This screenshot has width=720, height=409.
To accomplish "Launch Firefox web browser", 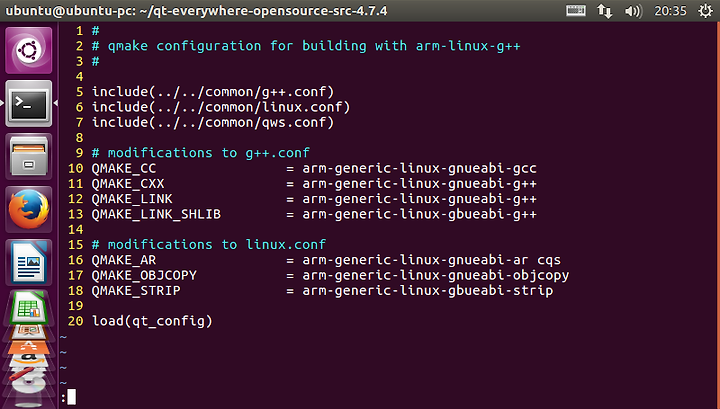I will pyautogui.click(x=28, y=209).
